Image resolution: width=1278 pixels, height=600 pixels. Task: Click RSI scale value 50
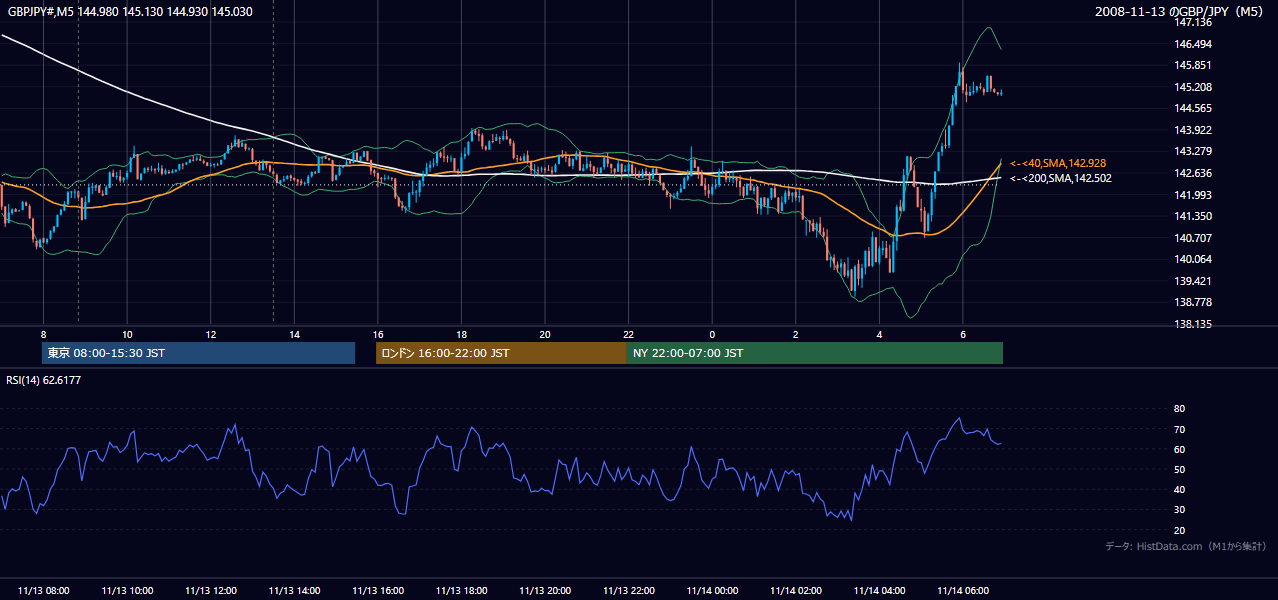(x=1179, y=469)
